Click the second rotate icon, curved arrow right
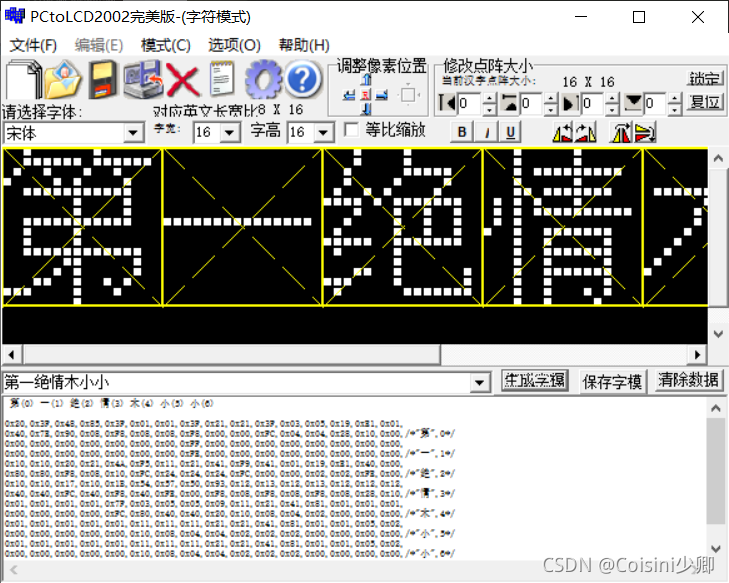 click(x=585, y=133)
